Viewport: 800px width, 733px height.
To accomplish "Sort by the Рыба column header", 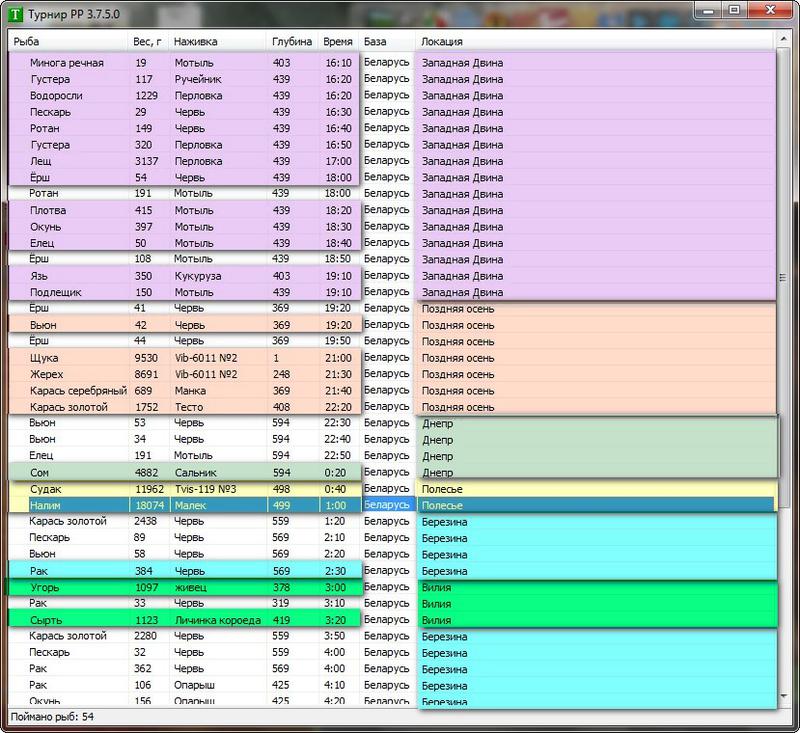I will (68, 41).
